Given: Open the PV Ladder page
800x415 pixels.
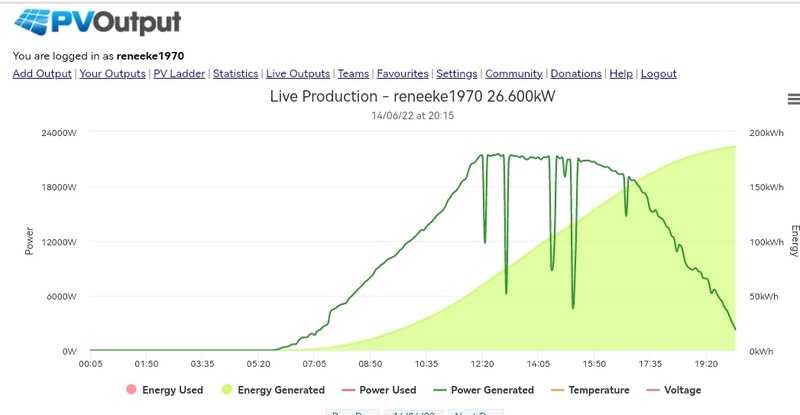Looking at the screenshot, I should pos(179,74).
